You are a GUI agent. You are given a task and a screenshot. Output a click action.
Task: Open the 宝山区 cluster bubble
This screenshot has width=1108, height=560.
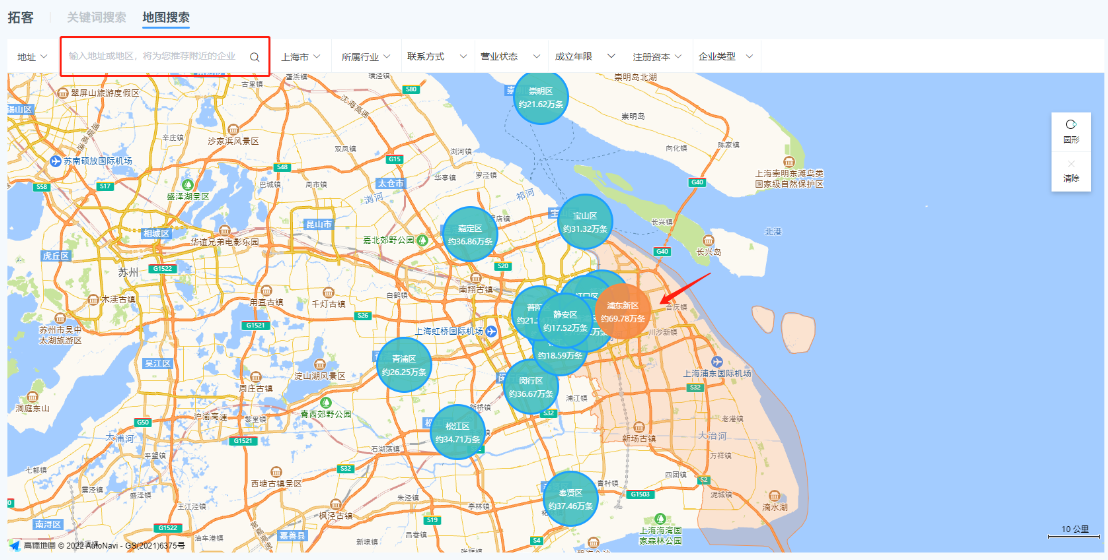[585, 221]
